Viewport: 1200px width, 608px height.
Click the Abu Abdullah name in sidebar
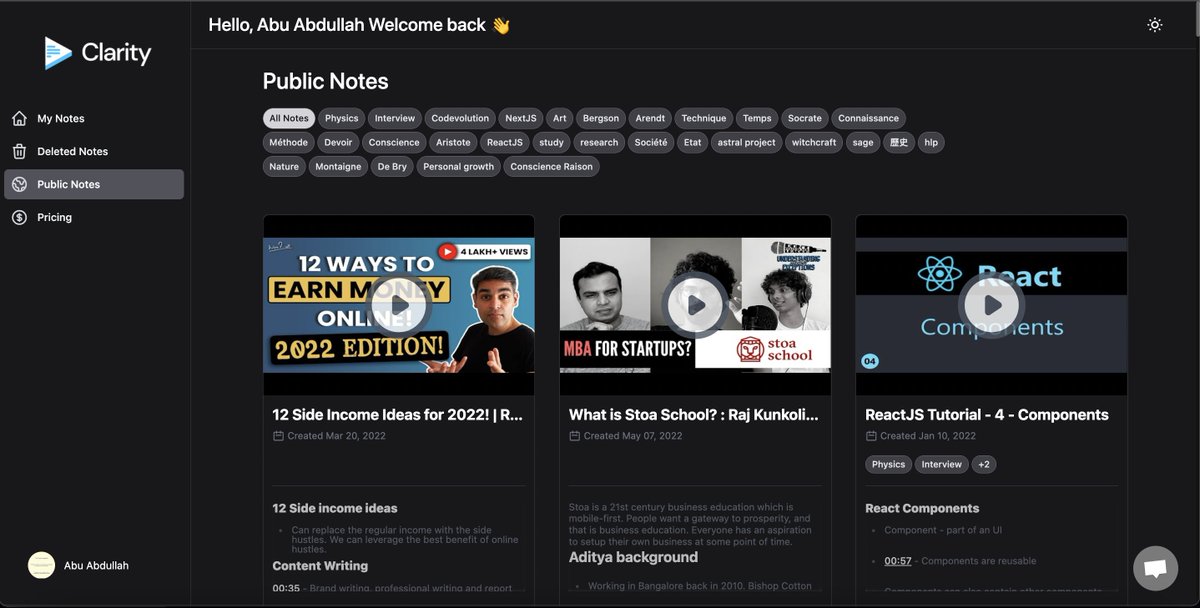[96, 566]
